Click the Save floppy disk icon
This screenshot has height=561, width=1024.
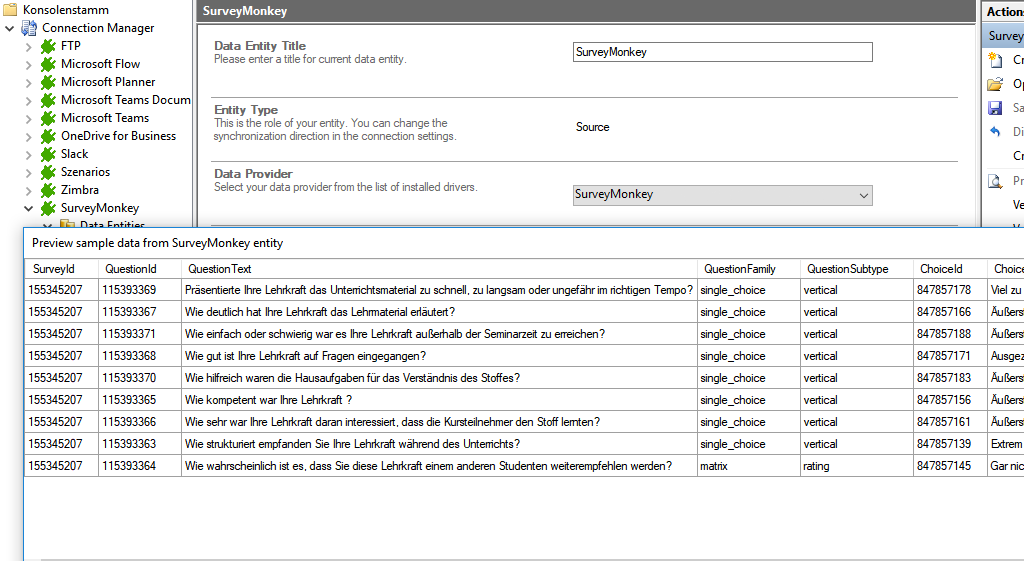click(995, 108)
